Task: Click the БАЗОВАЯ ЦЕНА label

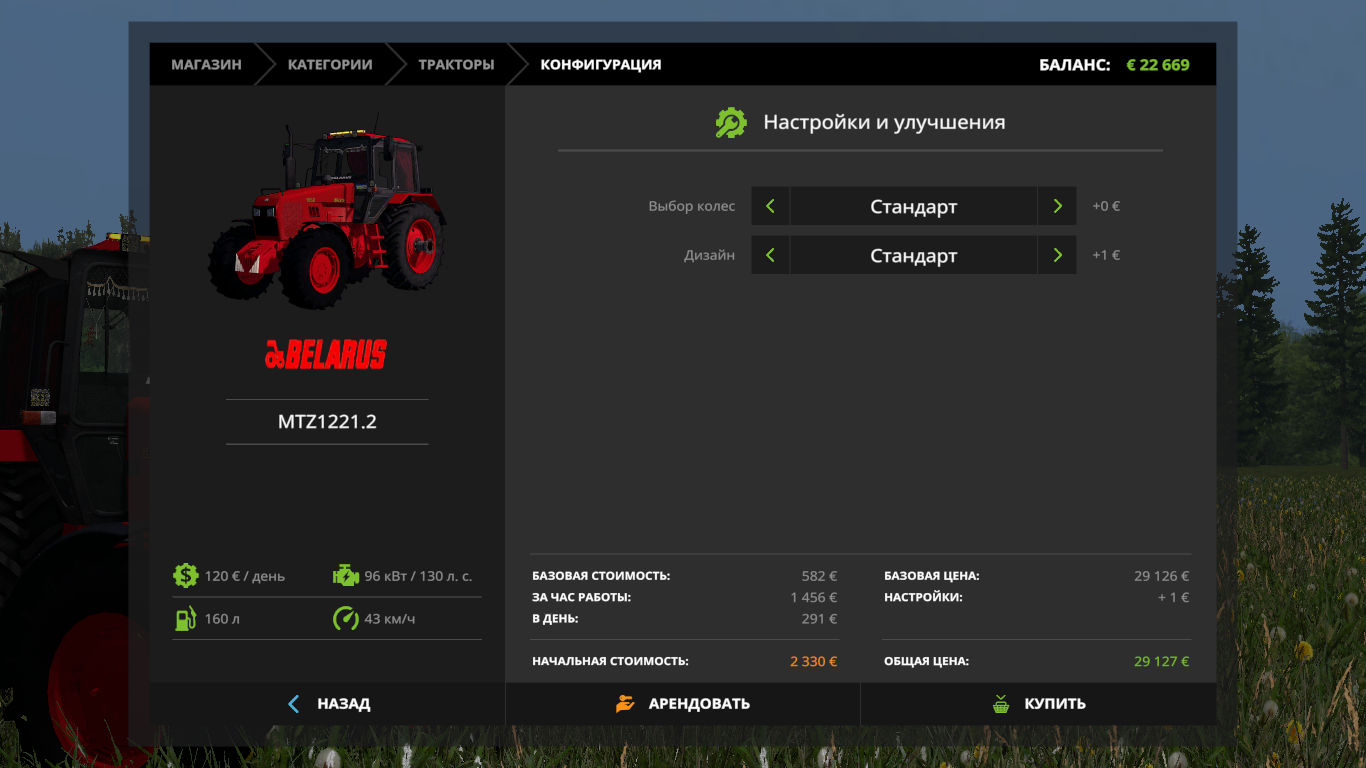Action: coord(932,576)
